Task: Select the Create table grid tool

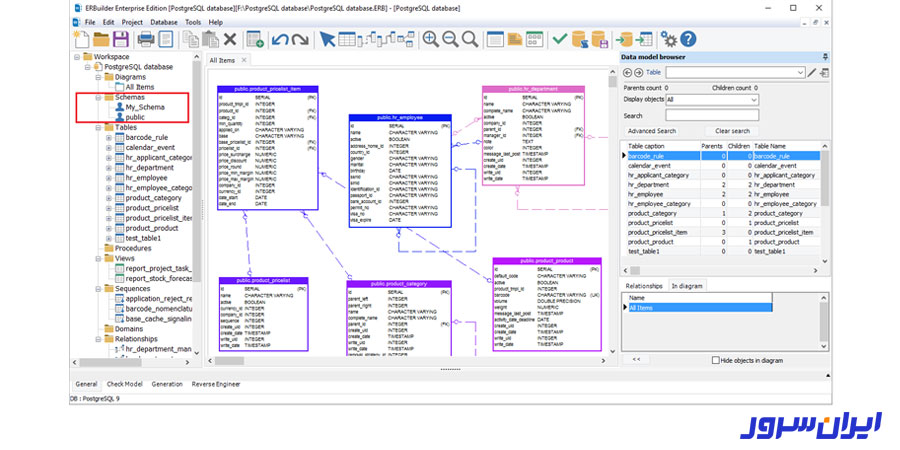Action: pyautogui.click(x=347, y=39)
